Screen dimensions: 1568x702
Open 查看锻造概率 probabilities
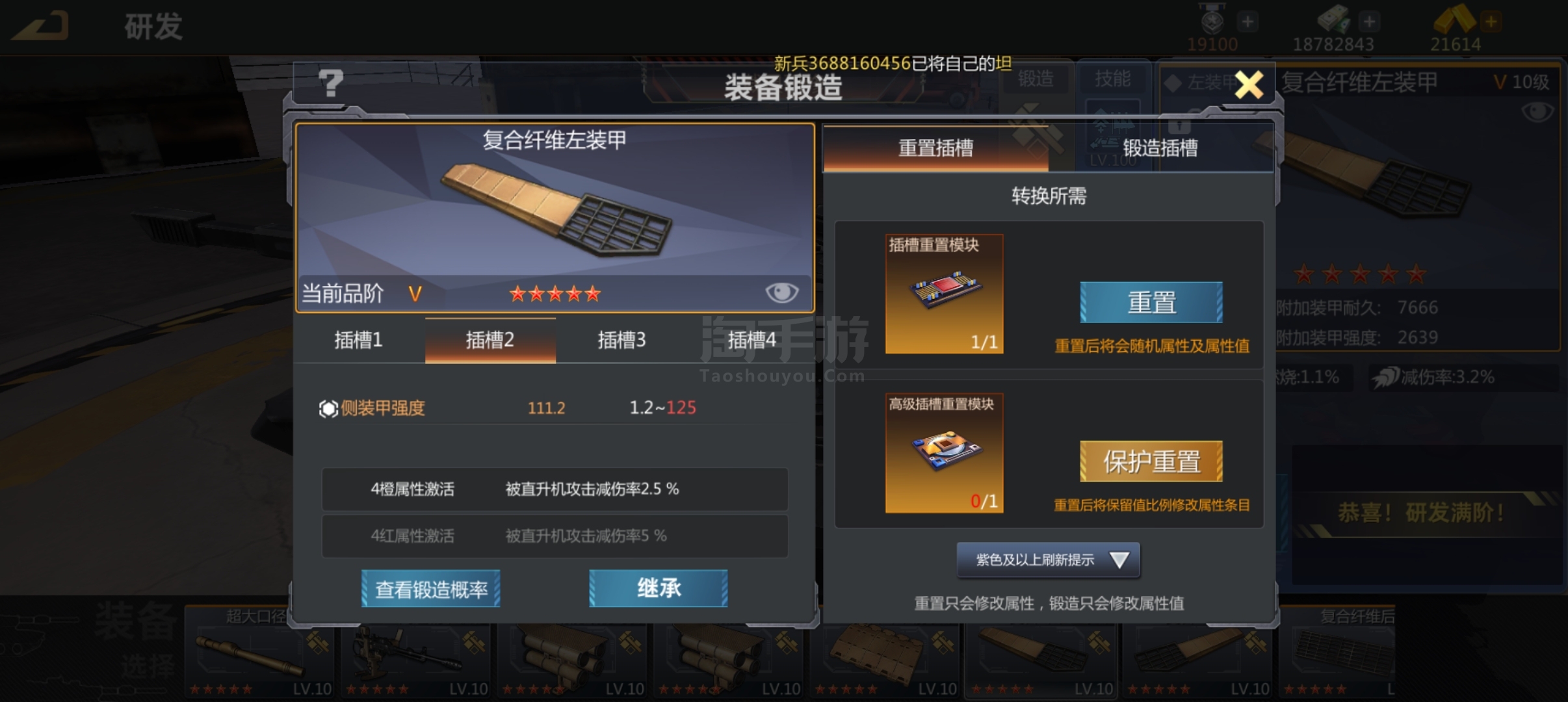point(431,589)
